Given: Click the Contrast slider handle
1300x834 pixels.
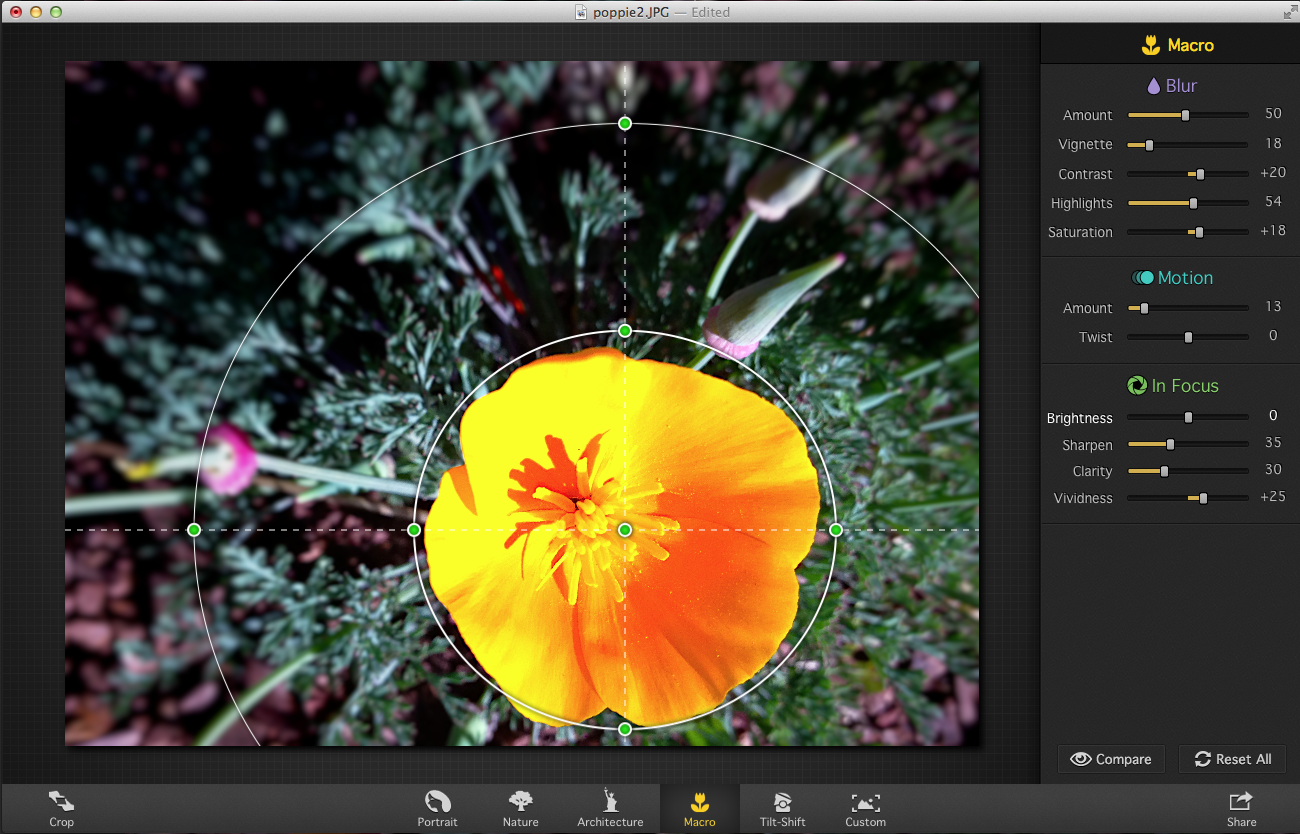Looking at the screenshot, I should click(x=1200, y=174).
